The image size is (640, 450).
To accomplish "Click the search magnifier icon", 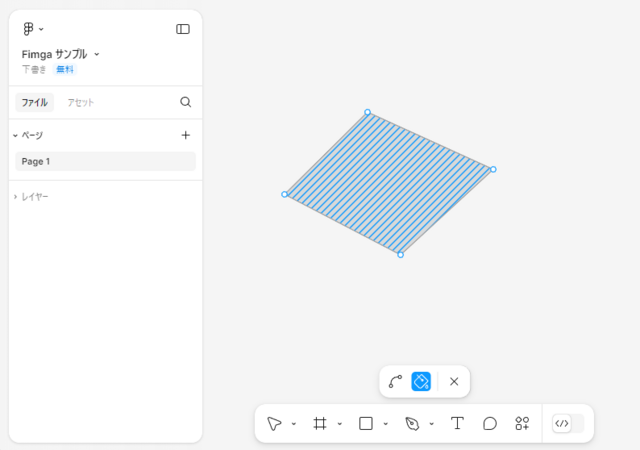I will pos(186,102).
